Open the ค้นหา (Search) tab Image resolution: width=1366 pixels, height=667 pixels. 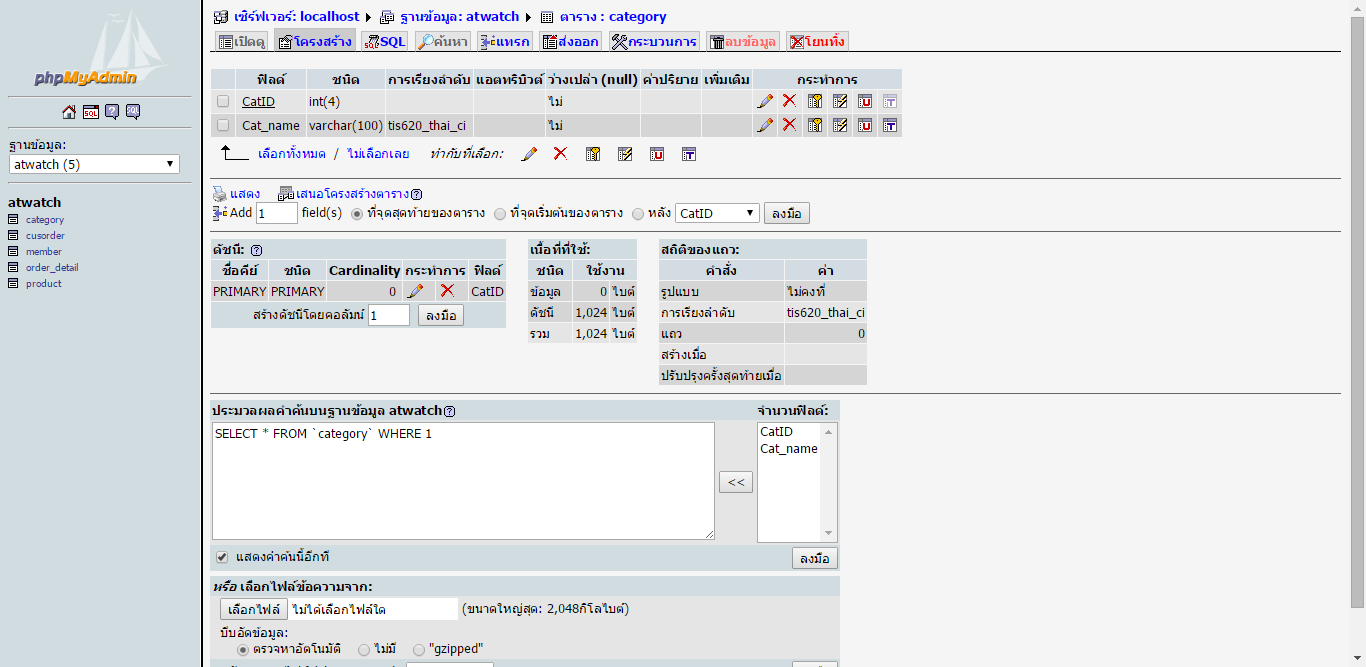click(x=443, y=41)
